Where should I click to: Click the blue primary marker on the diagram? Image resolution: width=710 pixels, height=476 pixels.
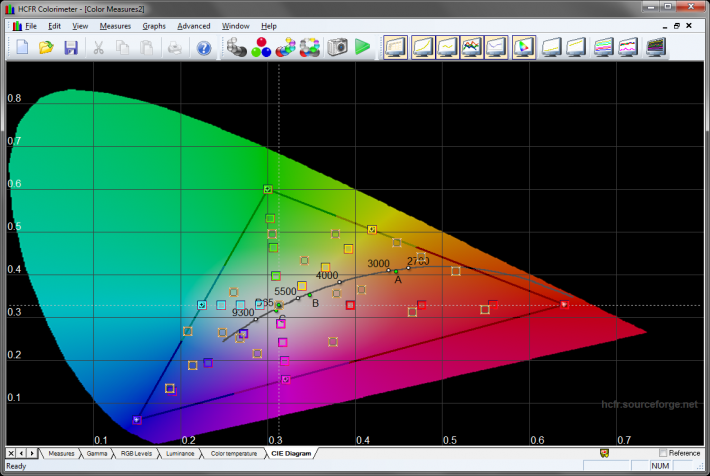[137, 420]
